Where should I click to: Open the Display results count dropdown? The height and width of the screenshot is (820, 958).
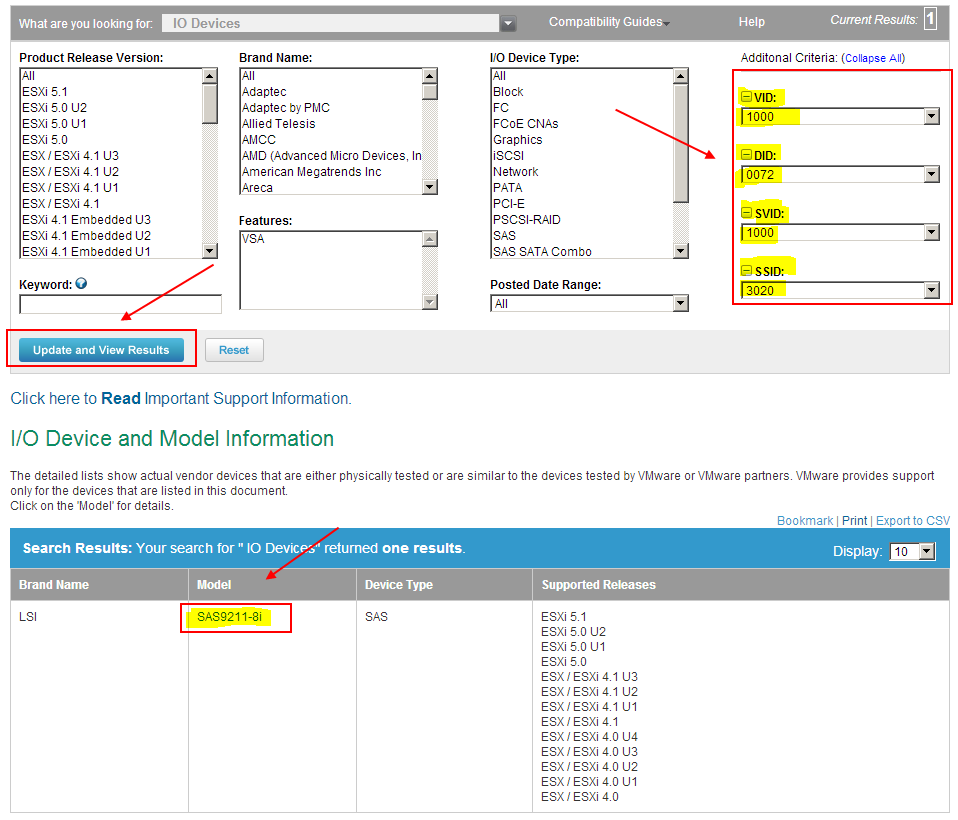927,551
